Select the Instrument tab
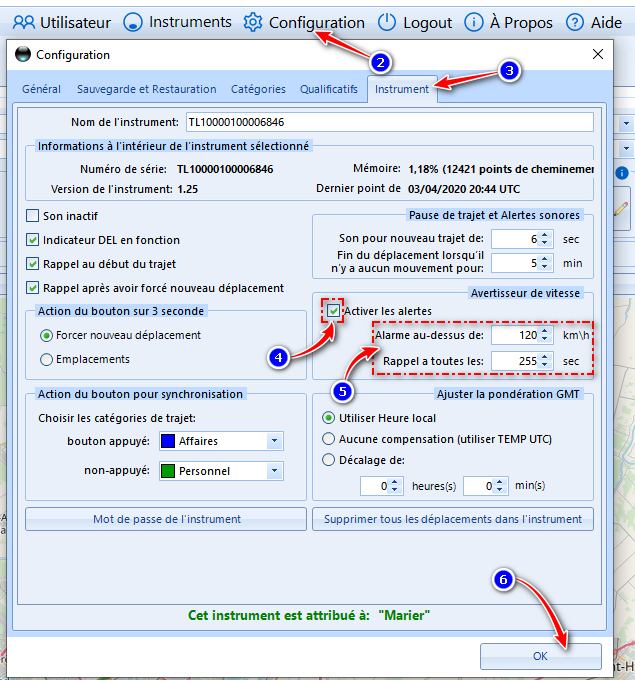This screenshot has width=635, height=680. coord(402,89)
